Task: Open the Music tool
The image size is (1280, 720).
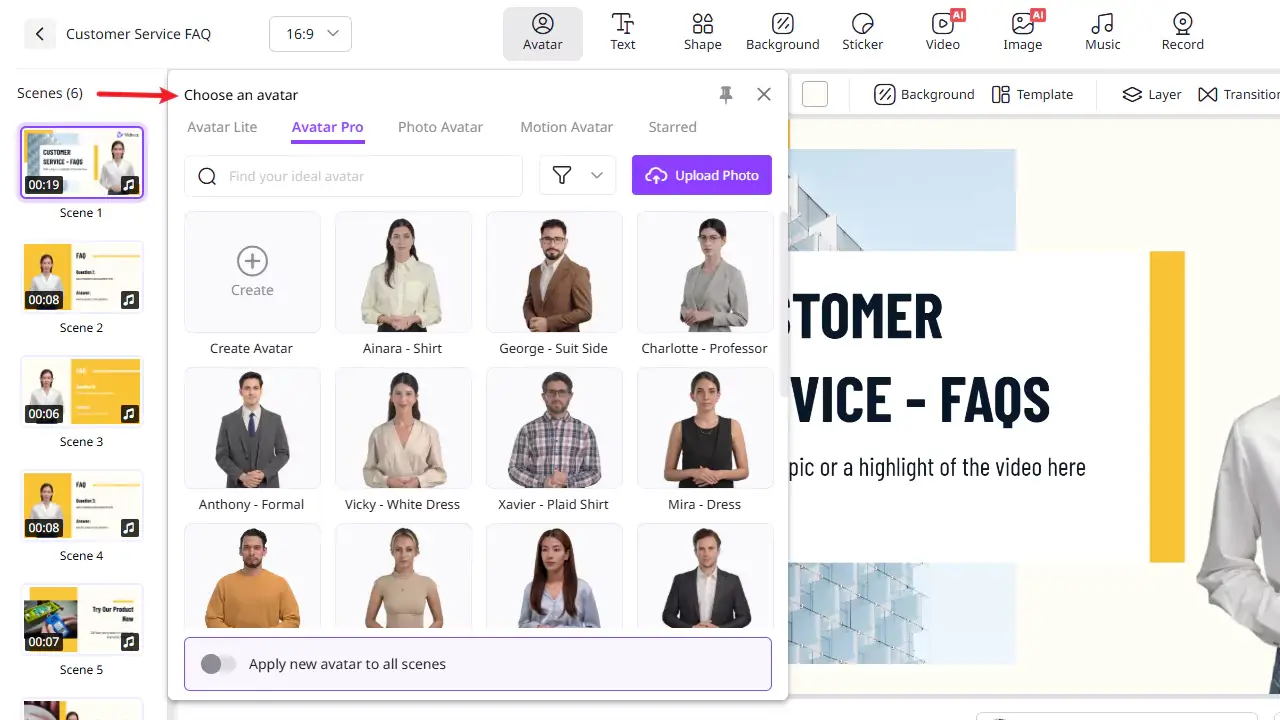Action: tap(1102, 33)
